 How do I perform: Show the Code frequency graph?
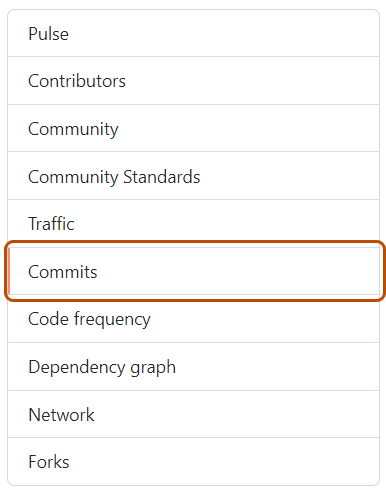193,319
